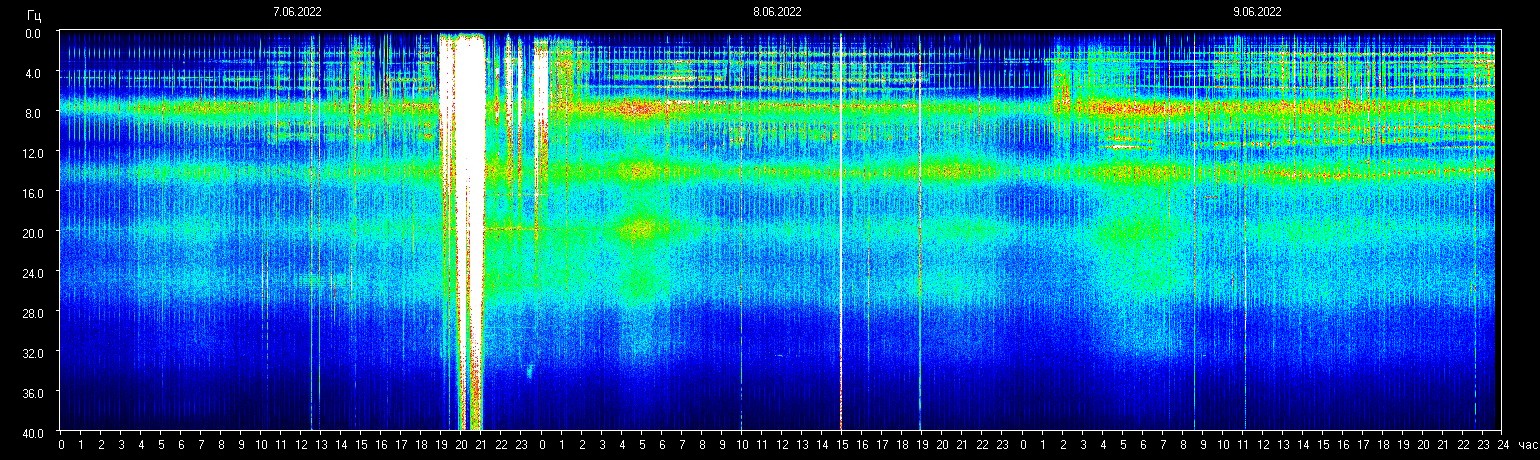This screenshot has height=460, width=1540.
Task: Click the date label 8.06.2022
Action: pos(777,12)
